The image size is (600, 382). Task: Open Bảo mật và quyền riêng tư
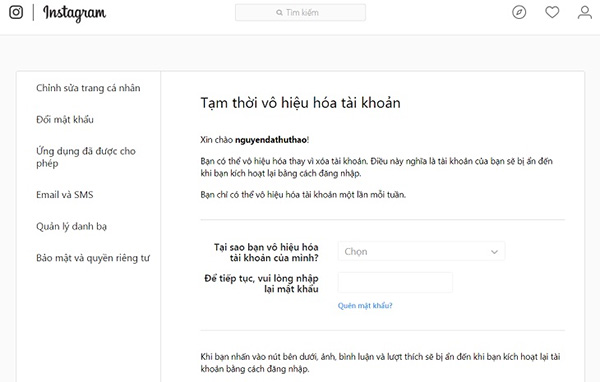click(x=93, y=258)
